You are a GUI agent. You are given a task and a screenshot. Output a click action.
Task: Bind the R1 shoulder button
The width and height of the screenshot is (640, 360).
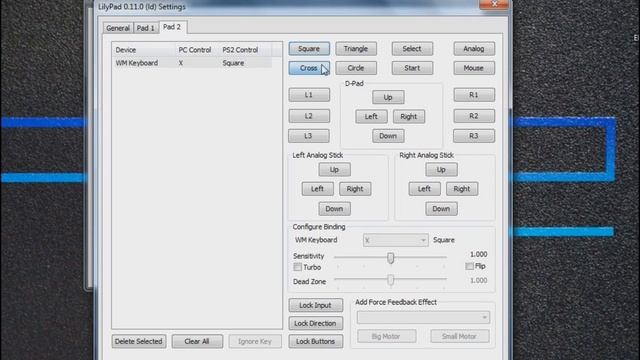point(474,95)
